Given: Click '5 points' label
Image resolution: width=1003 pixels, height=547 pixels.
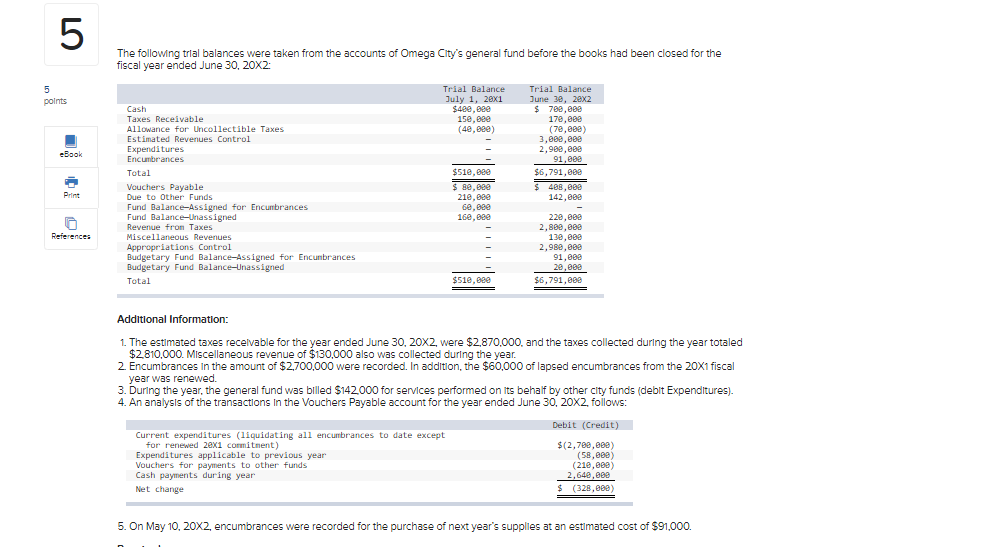Looking at the screenshot, I should pyautogui.click(x=55, y=95).
